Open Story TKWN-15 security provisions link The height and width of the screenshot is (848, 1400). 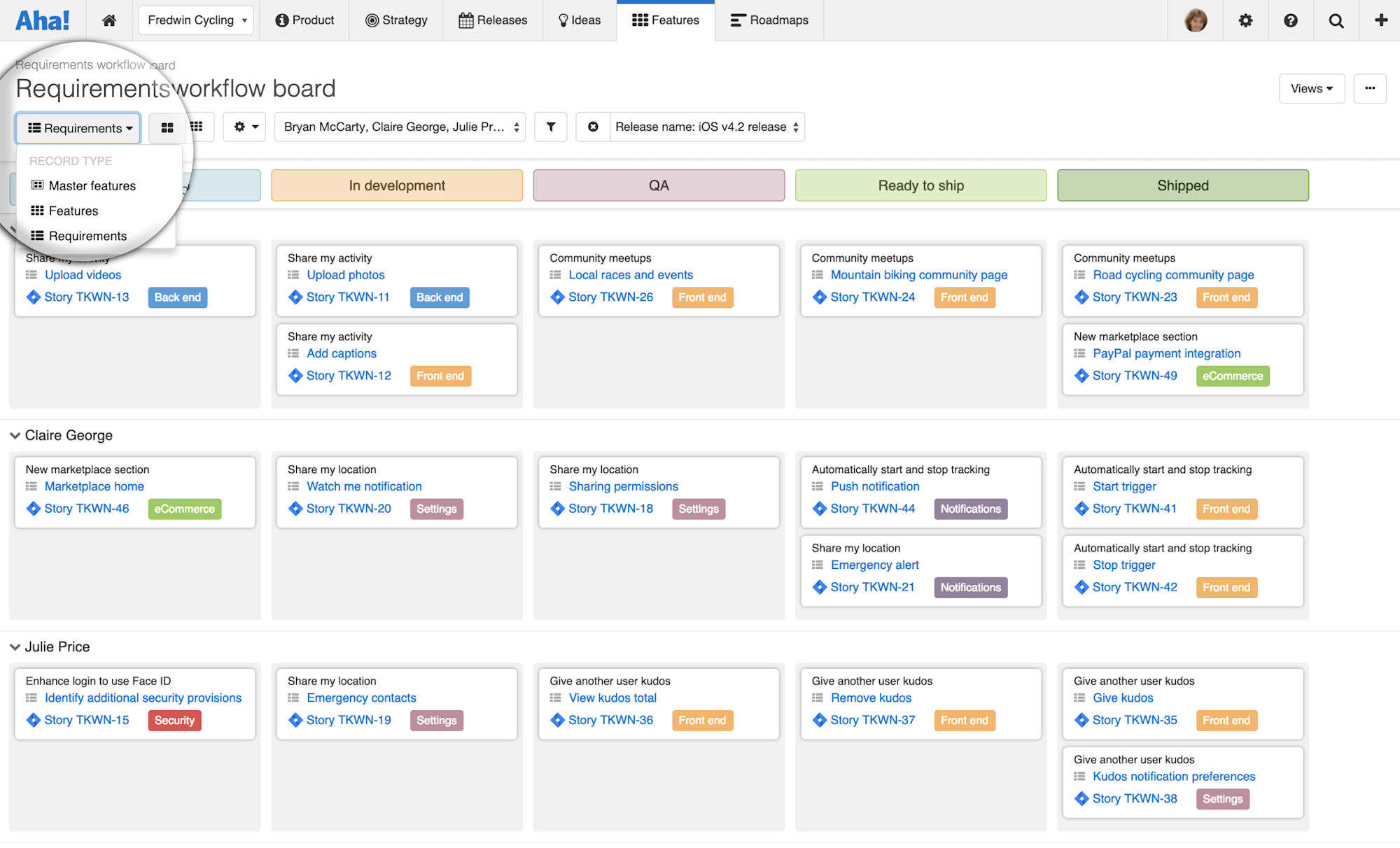[x=143, y=697]
